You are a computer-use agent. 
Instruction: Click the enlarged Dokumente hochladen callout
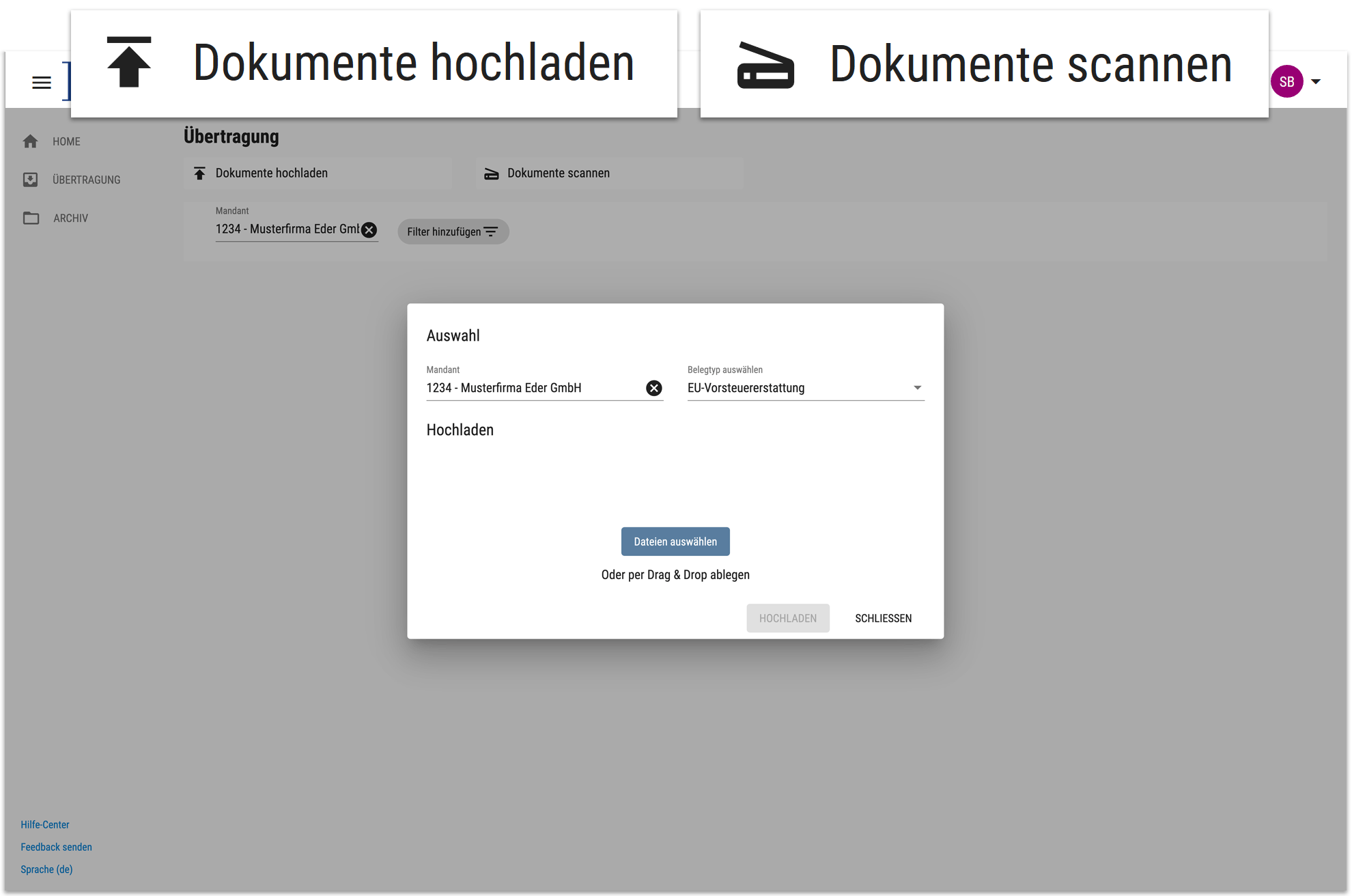point(374,64)
